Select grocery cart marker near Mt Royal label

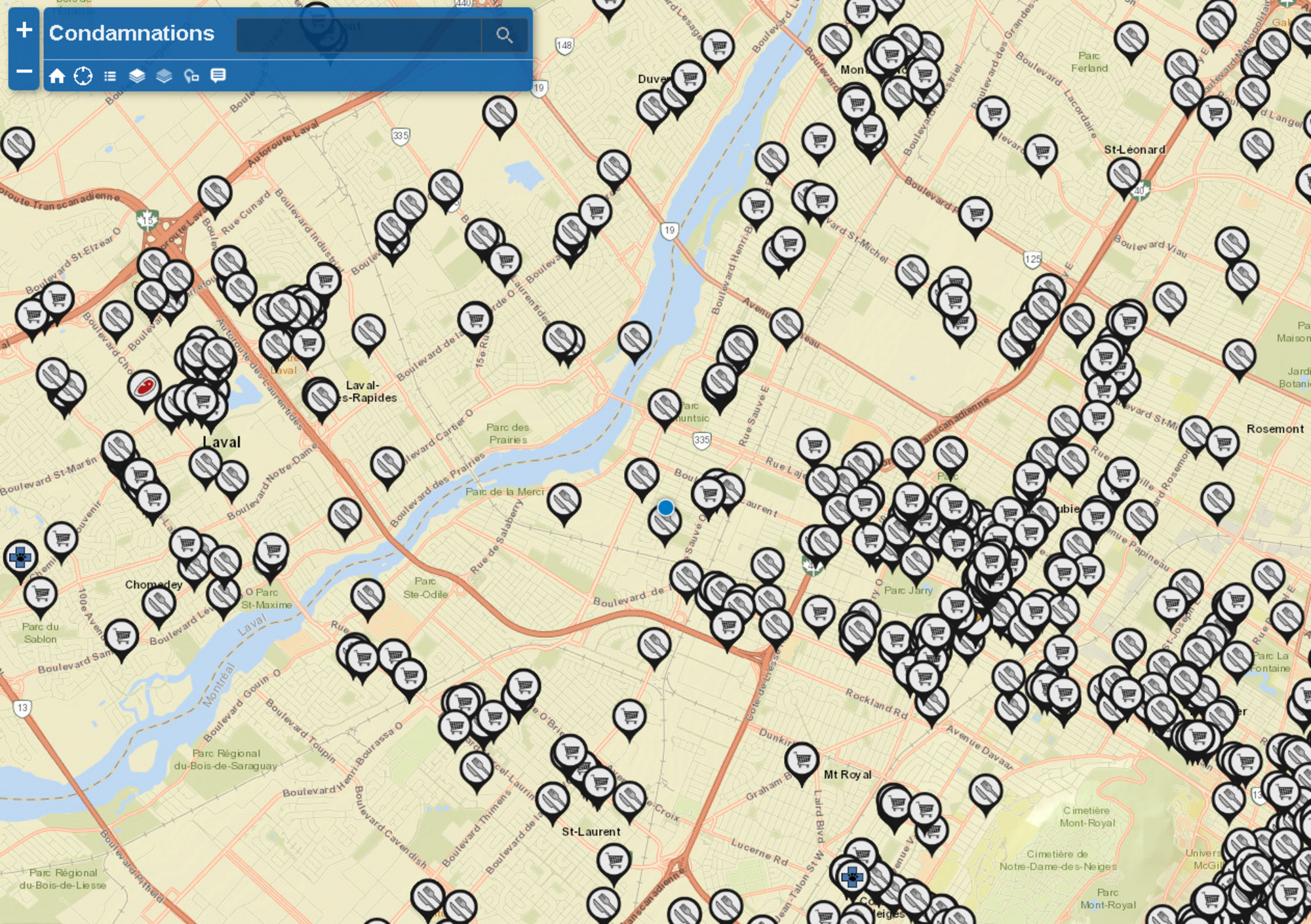coord(802,760)
